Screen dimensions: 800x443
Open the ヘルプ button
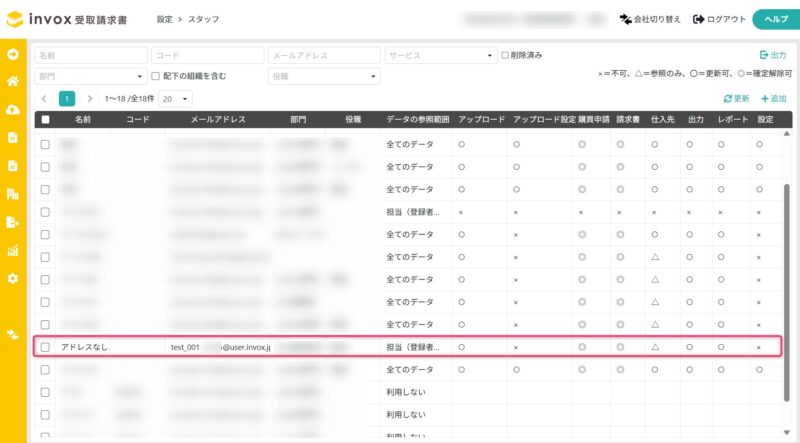click(x=776, y=19)
